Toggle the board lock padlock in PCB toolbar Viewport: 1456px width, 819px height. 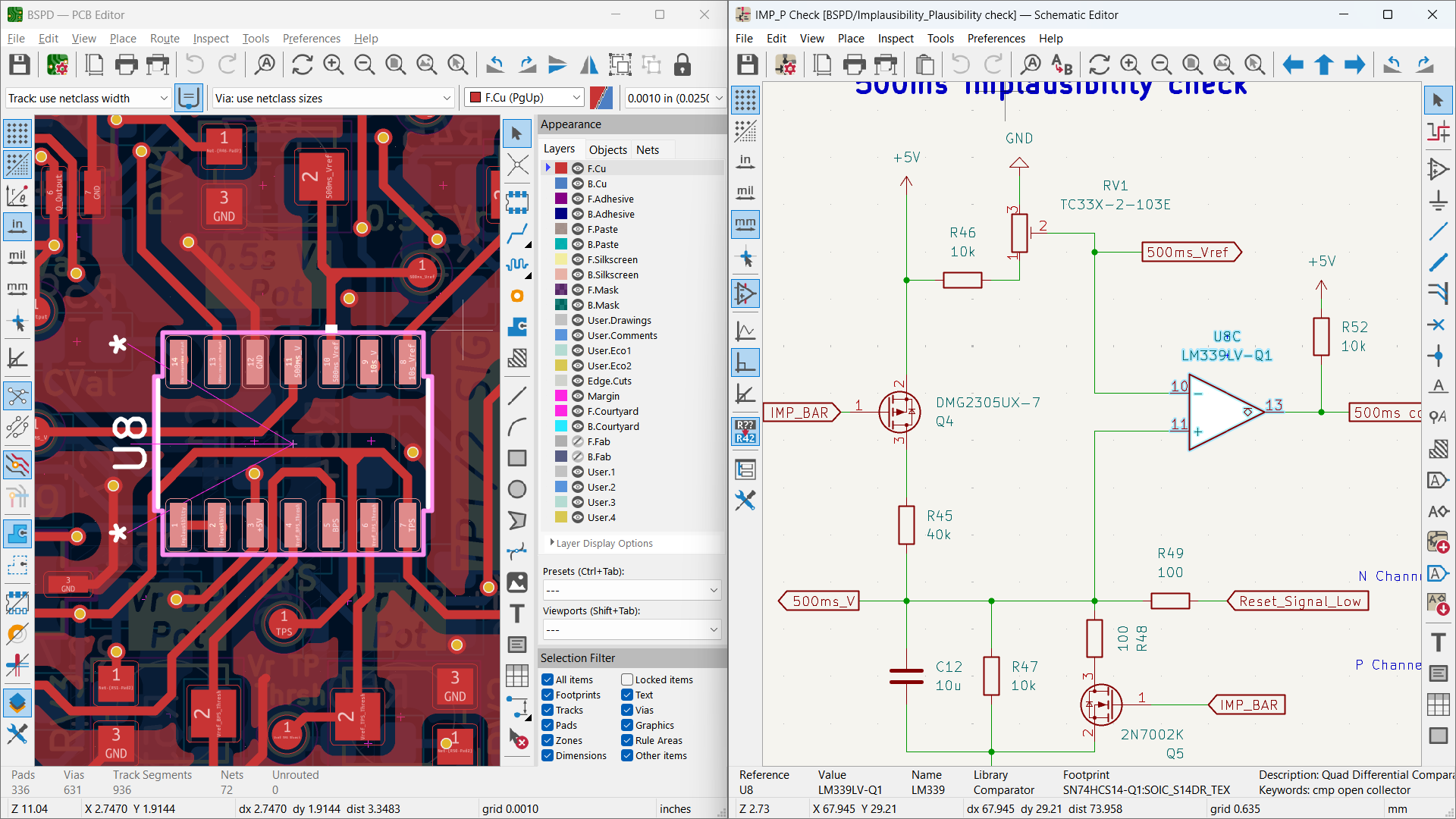682,64
